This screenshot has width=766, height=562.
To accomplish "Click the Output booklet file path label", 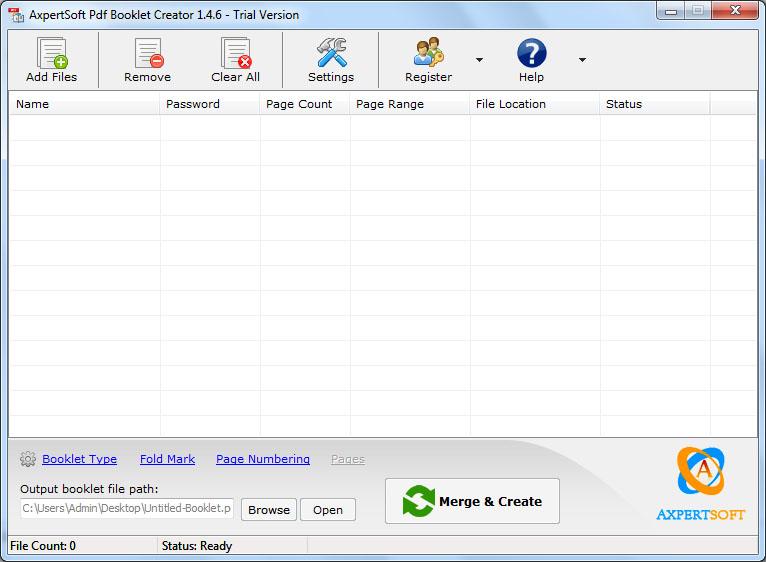I will point(89,489).
